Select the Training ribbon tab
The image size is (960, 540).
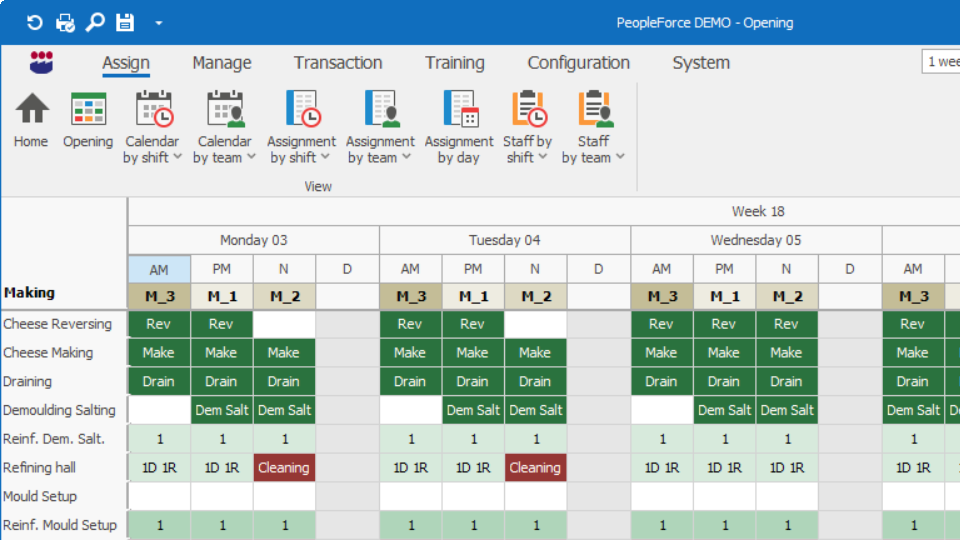tap(454, 62)
